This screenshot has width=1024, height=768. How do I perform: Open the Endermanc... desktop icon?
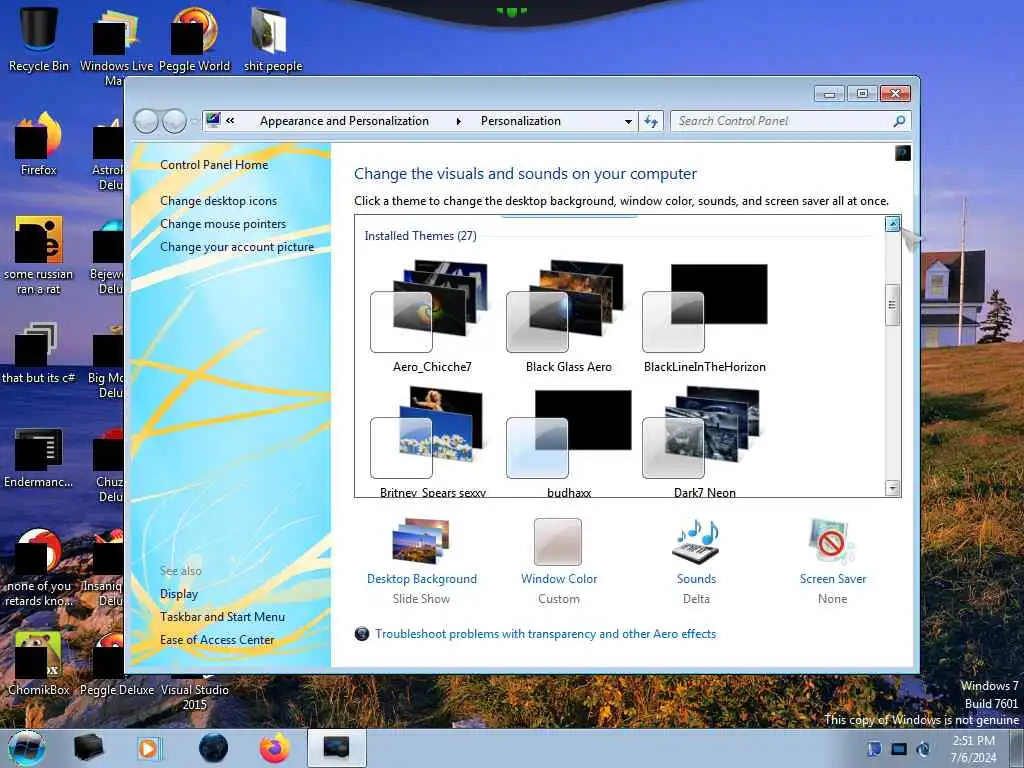click(39, 457)
